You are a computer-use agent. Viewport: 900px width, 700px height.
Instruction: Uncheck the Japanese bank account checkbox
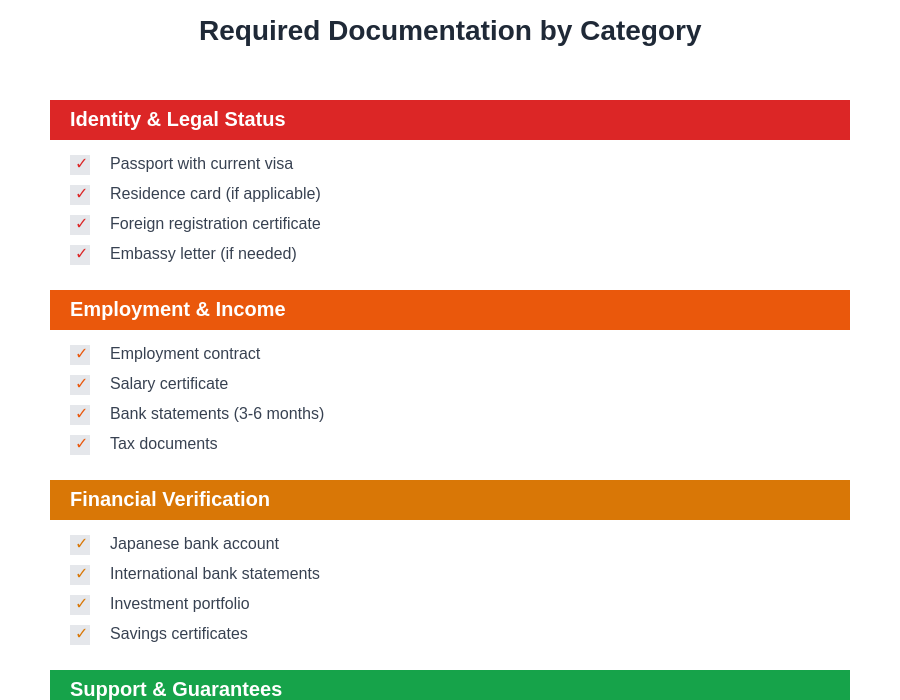coord(80,544)
